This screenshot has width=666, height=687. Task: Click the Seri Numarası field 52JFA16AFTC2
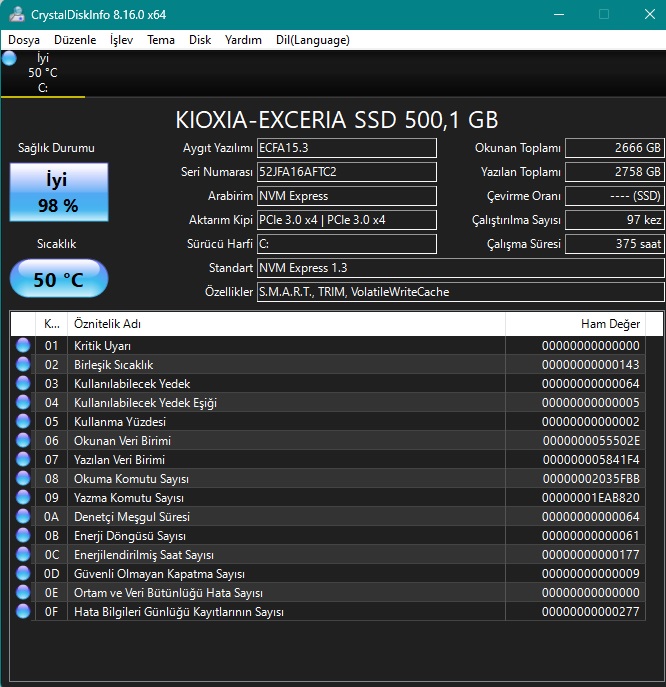point(347,172)
